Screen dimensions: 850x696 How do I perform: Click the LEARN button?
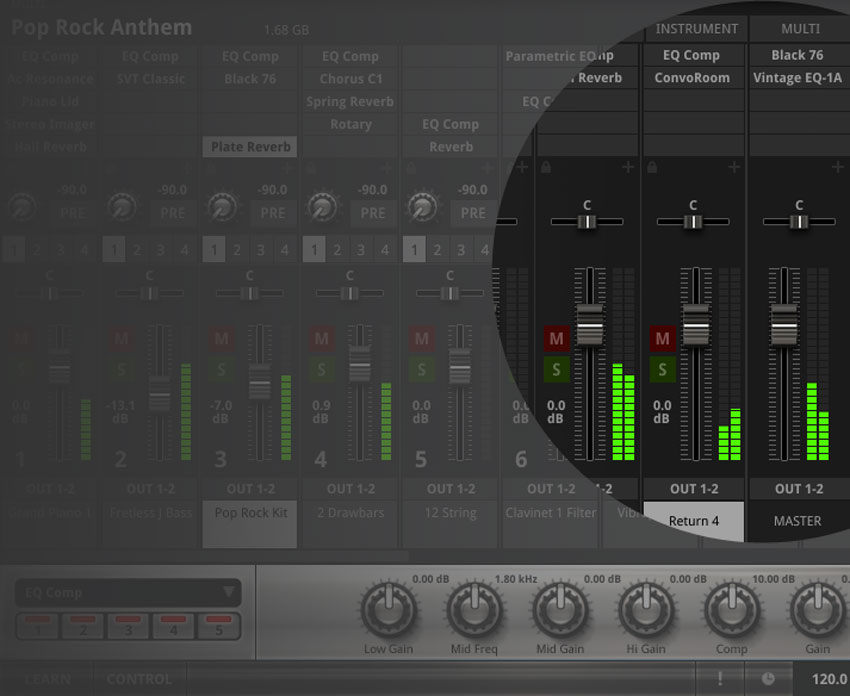(47, 679)
